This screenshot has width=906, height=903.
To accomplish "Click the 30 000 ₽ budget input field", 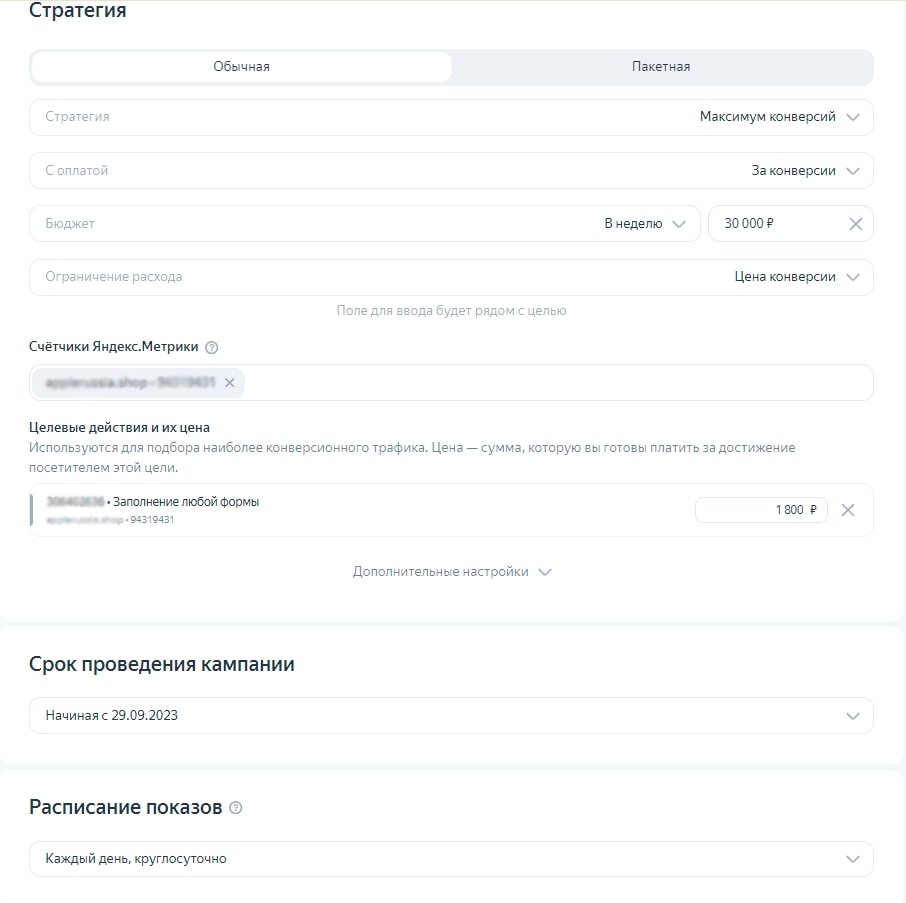I will [790, 224].
